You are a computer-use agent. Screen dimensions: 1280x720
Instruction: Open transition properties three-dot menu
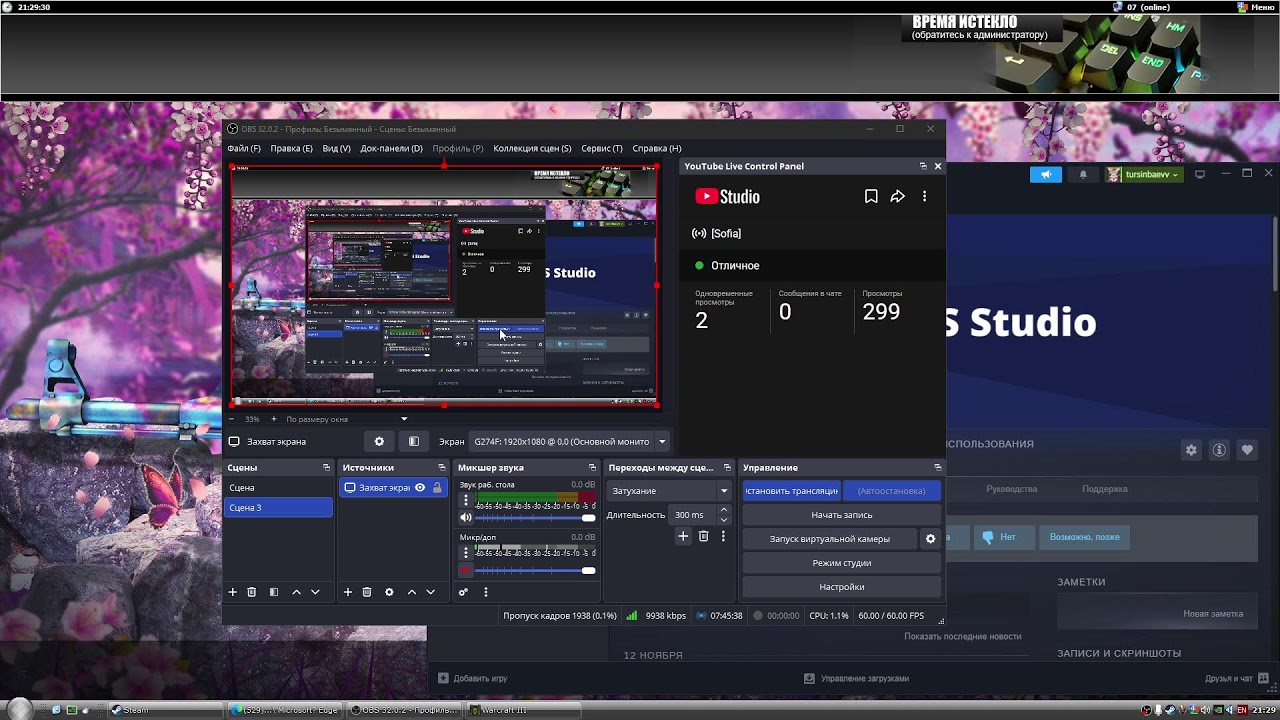[723, 536]
